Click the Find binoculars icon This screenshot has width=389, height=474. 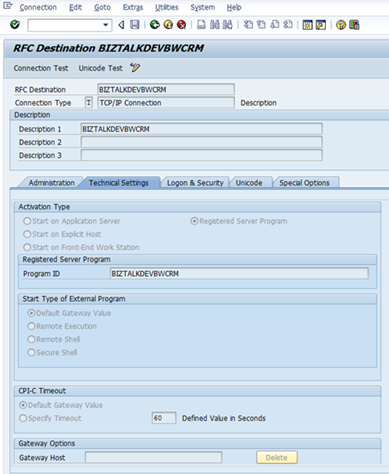click(215, 25)
